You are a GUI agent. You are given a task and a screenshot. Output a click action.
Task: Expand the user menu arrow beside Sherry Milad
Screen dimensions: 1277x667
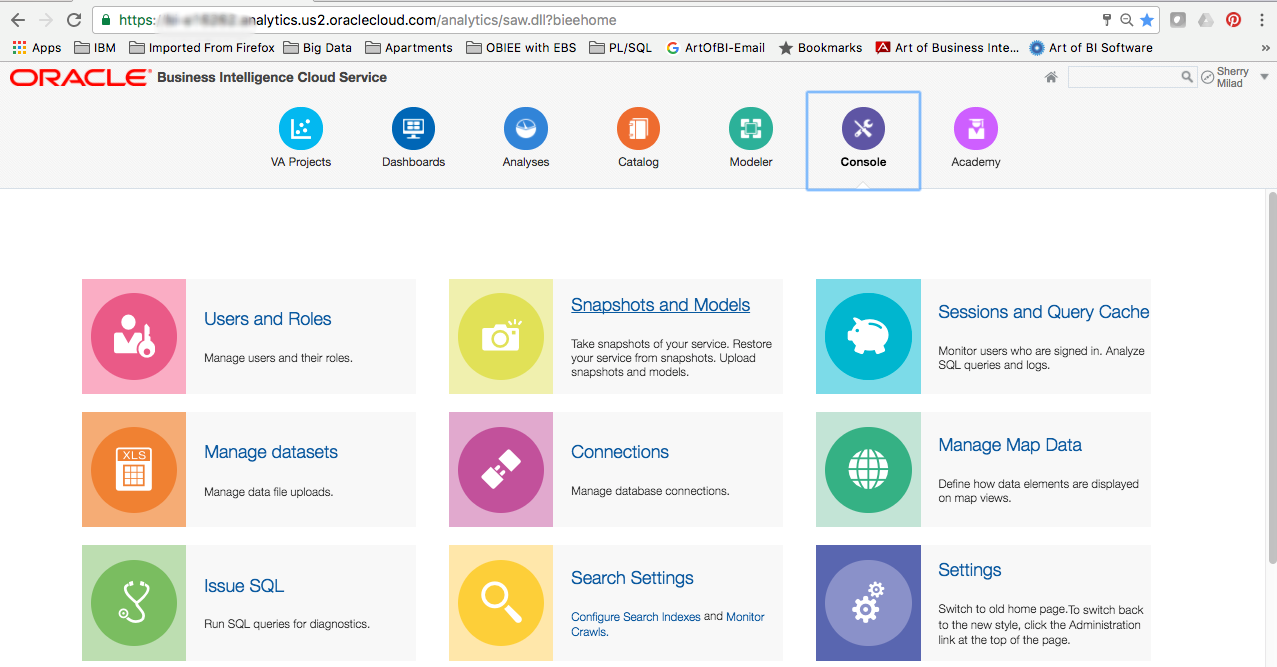pyautogui.click(x=1264, y=77)
